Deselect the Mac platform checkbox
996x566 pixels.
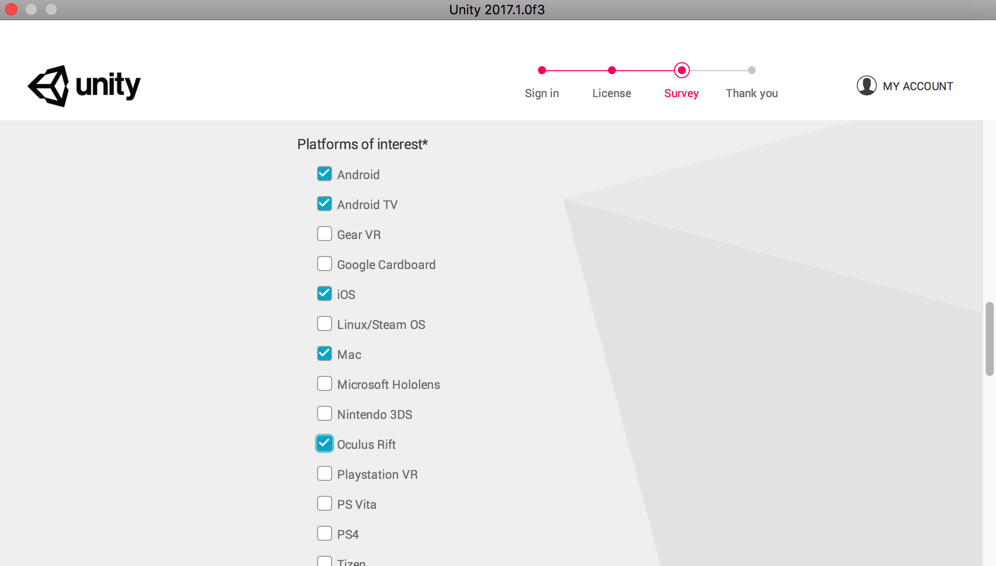pos(324,353)
